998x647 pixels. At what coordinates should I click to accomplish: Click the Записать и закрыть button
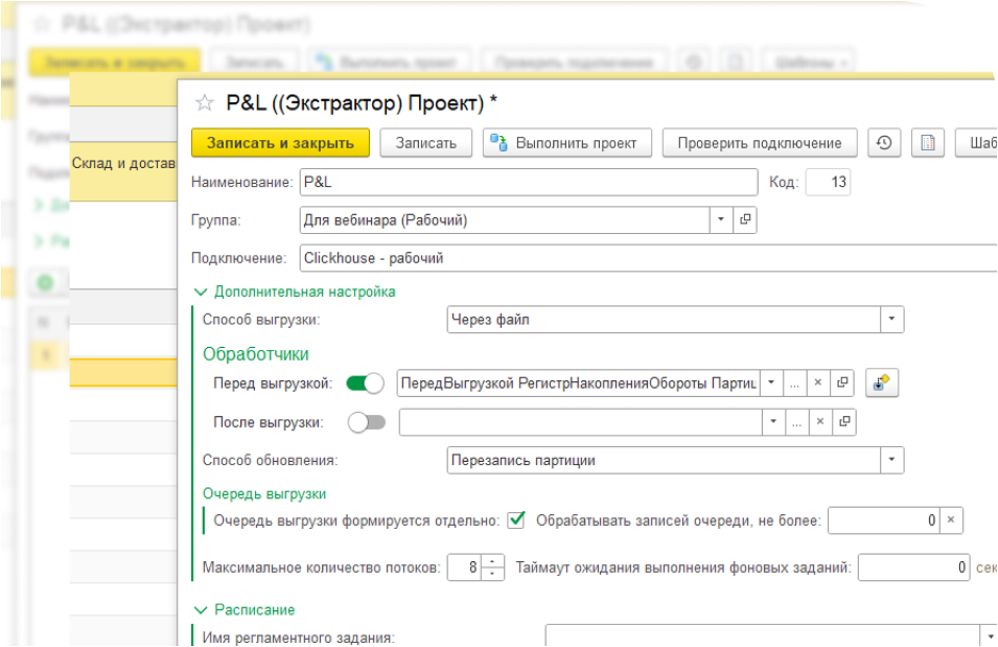point(280,143)
